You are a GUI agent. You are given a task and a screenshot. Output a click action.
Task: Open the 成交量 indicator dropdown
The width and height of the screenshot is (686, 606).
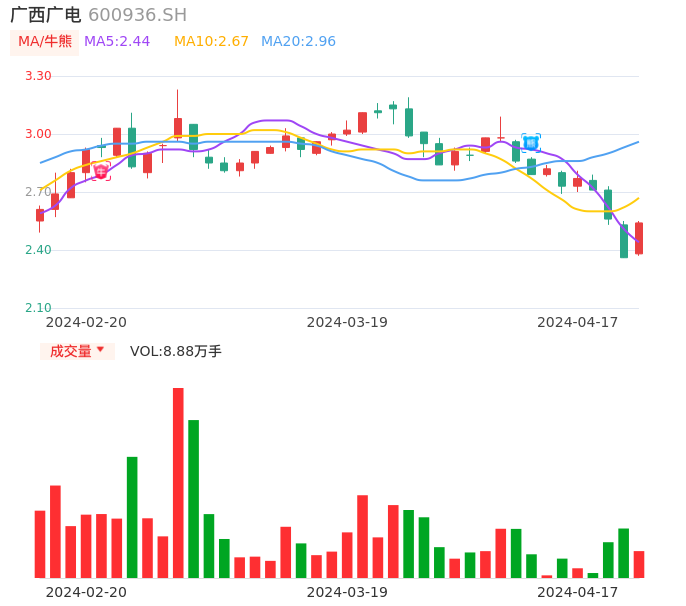pos(70,351)
